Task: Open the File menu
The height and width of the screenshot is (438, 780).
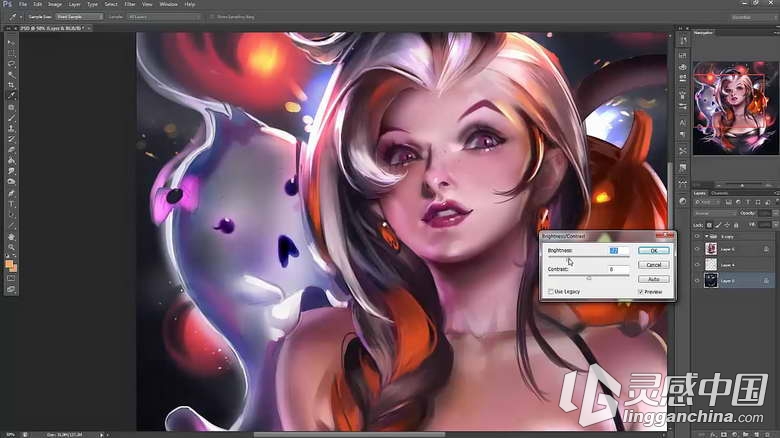Action: [x=22, y=4]
